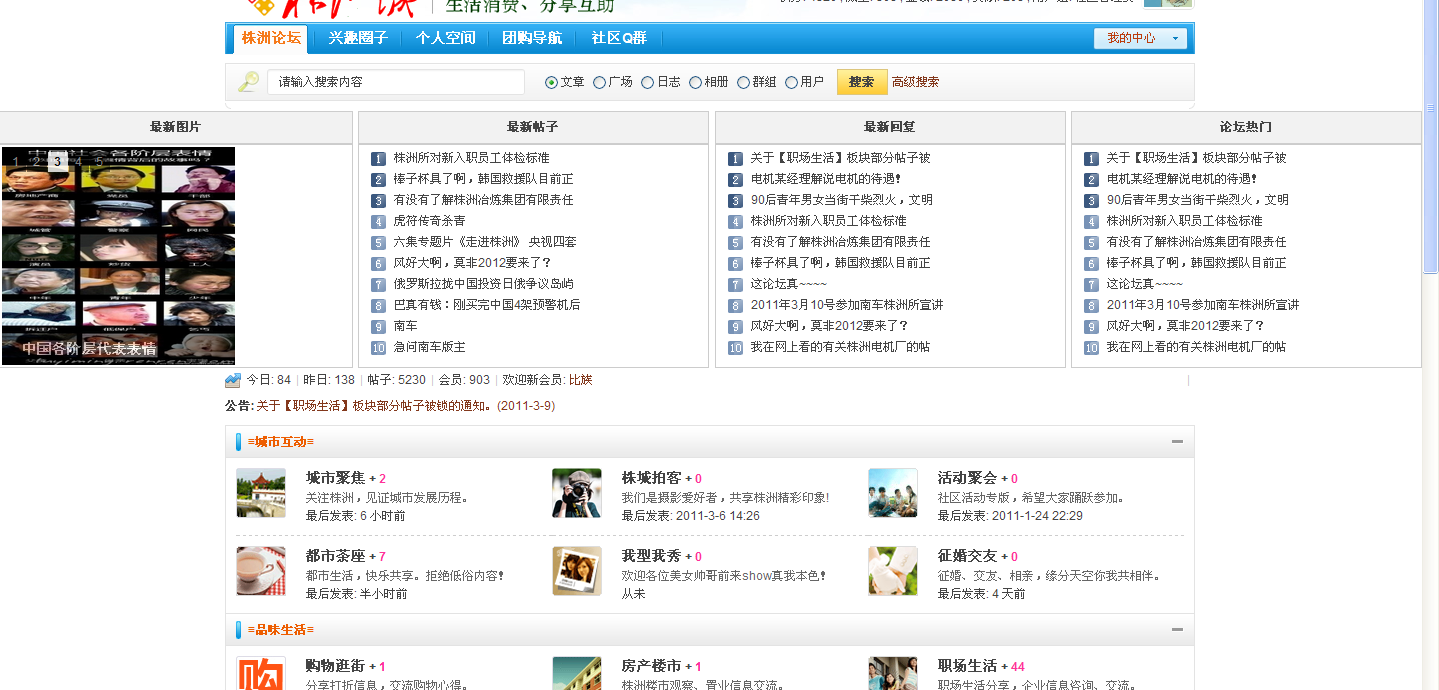Viewport: 1439px width, 690px height.
Task: Open 这论坛真~~~~ in 最新回复
Action: pyautogui.click(x=789, y=284)
